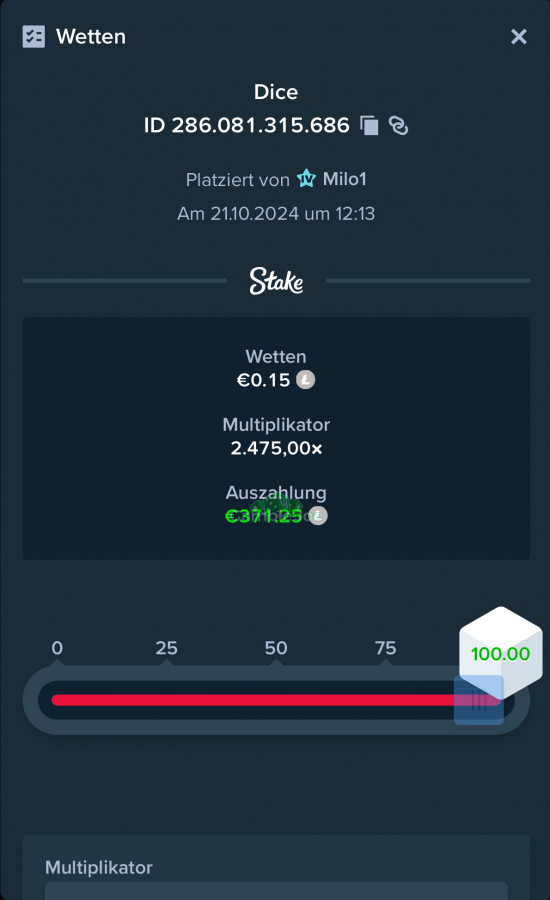
Task: Click the blue slider handle on dice bar
Action: 479,700
